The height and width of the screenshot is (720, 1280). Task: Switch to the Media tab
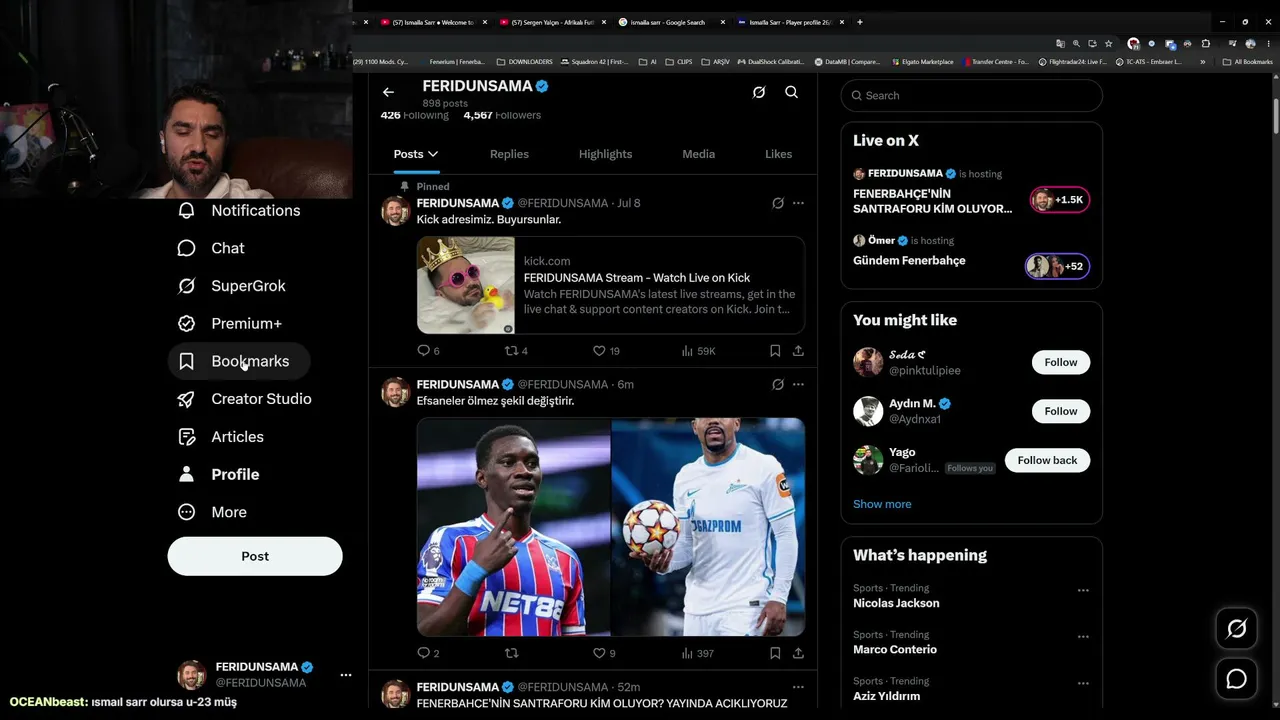tap(698, 154)
